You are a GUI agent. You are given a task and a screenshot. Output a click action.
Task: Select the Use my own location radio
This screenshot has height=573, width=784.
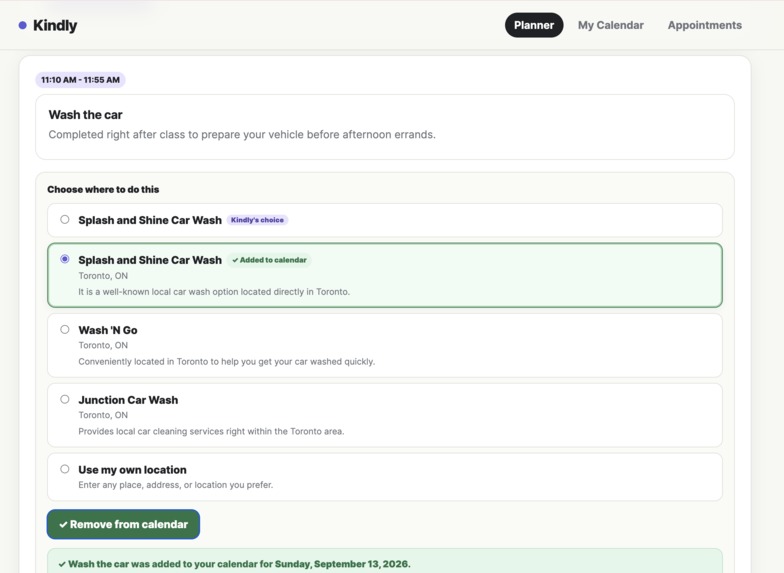(x=64, y=469)
